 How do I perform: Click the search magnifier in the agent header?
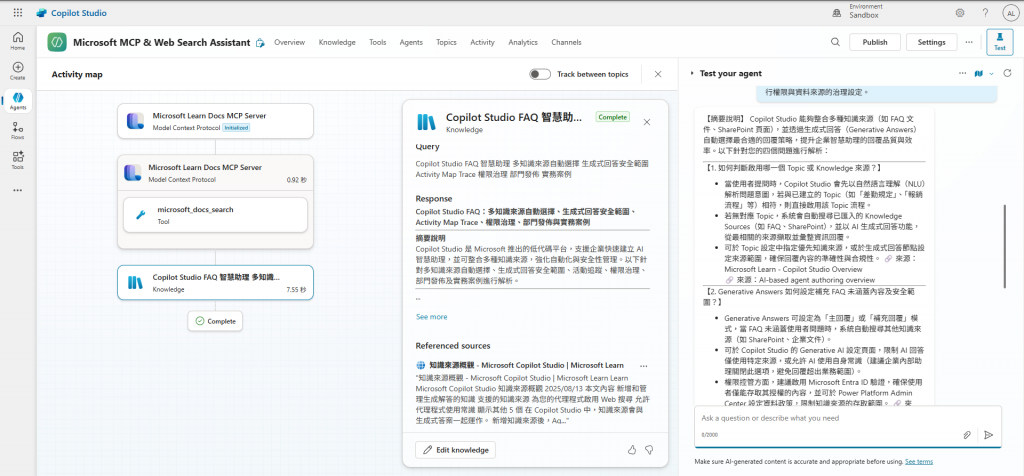pyautogui.click(x=835, y=42)
